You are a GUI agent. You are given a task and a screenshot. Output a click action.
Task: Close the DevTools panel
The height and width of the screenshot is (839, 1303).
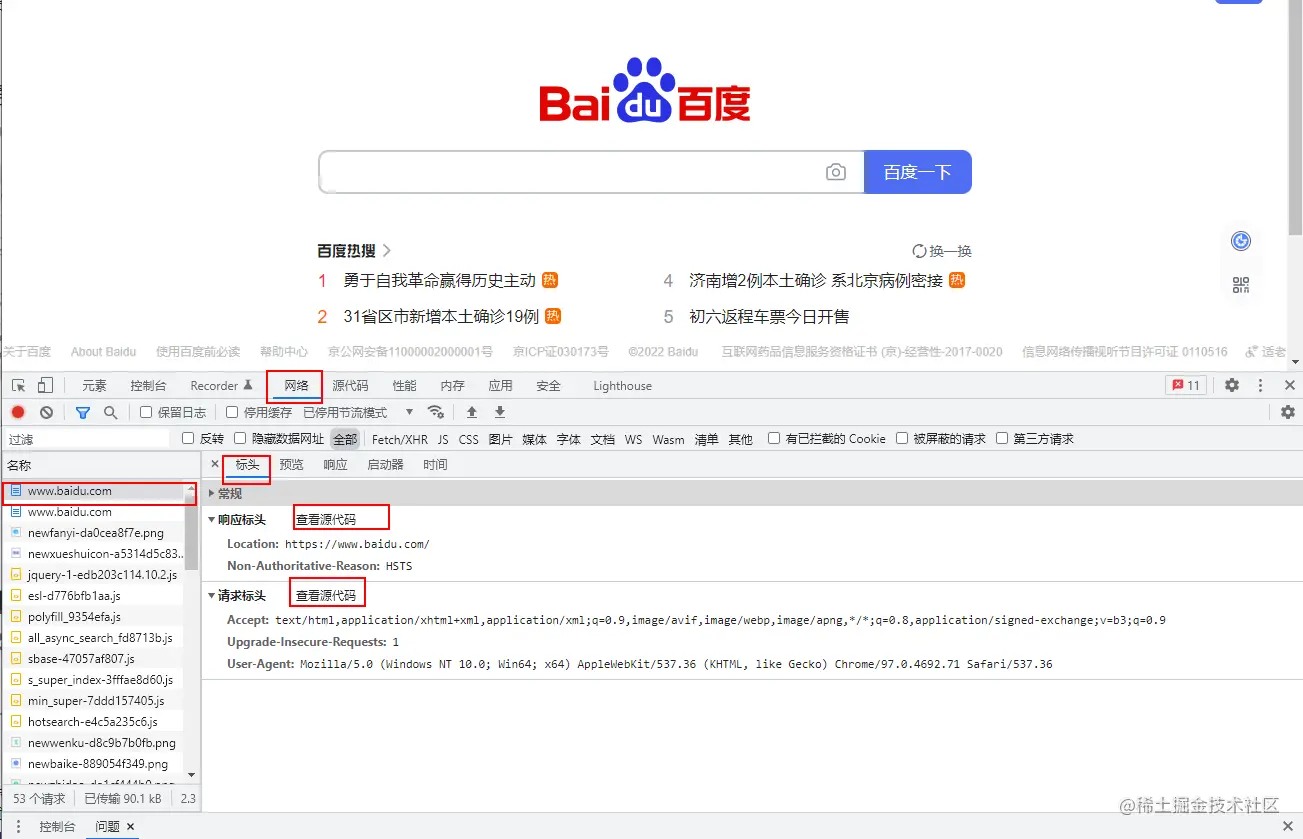(1289, 385)
